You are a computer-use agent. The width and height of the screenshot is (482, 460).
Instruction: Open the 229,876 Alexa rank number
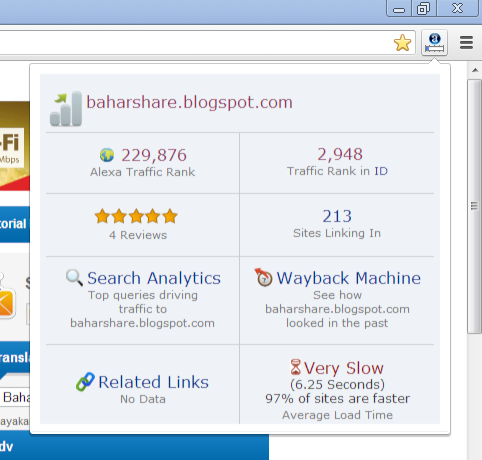coord(154,155)
